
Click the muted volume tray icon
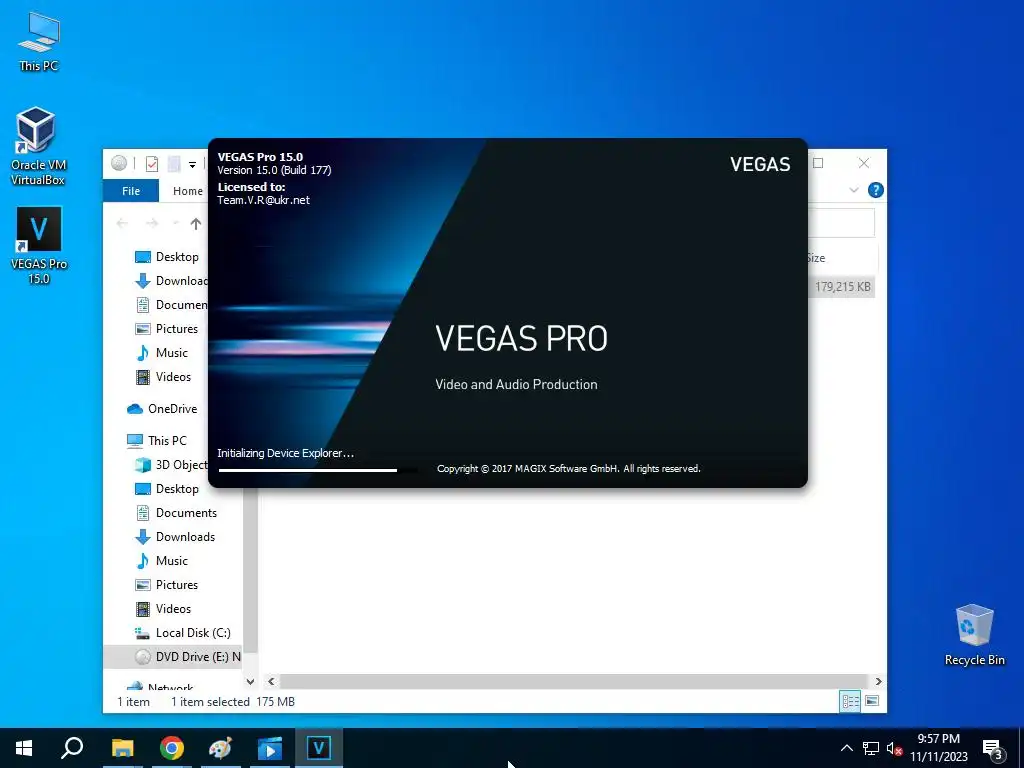[x=894, y=748]
